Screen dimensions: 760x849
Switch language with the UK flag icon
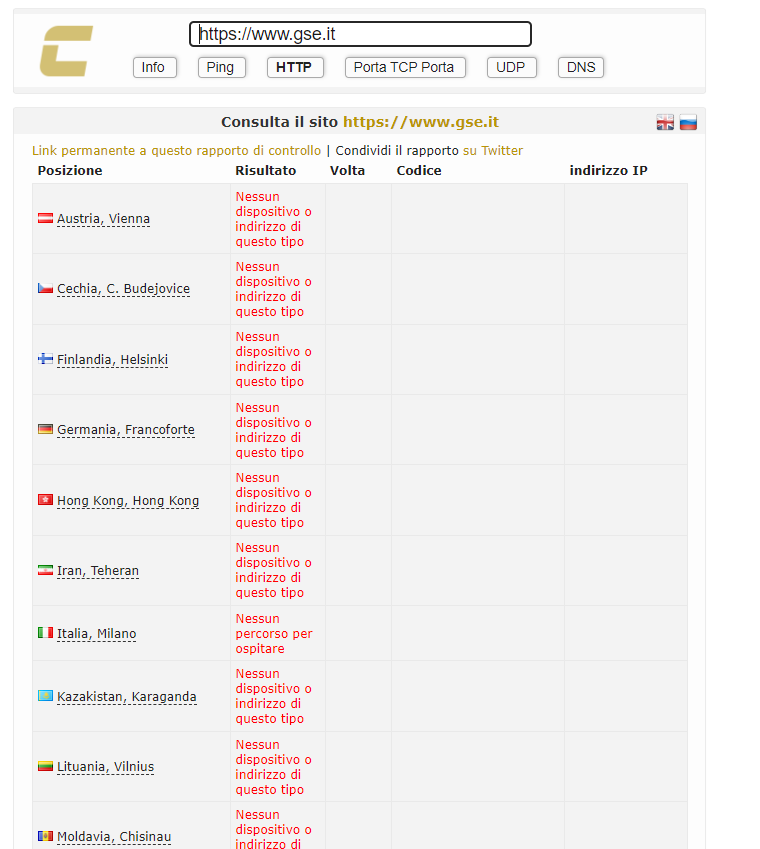tap(665, 123)
